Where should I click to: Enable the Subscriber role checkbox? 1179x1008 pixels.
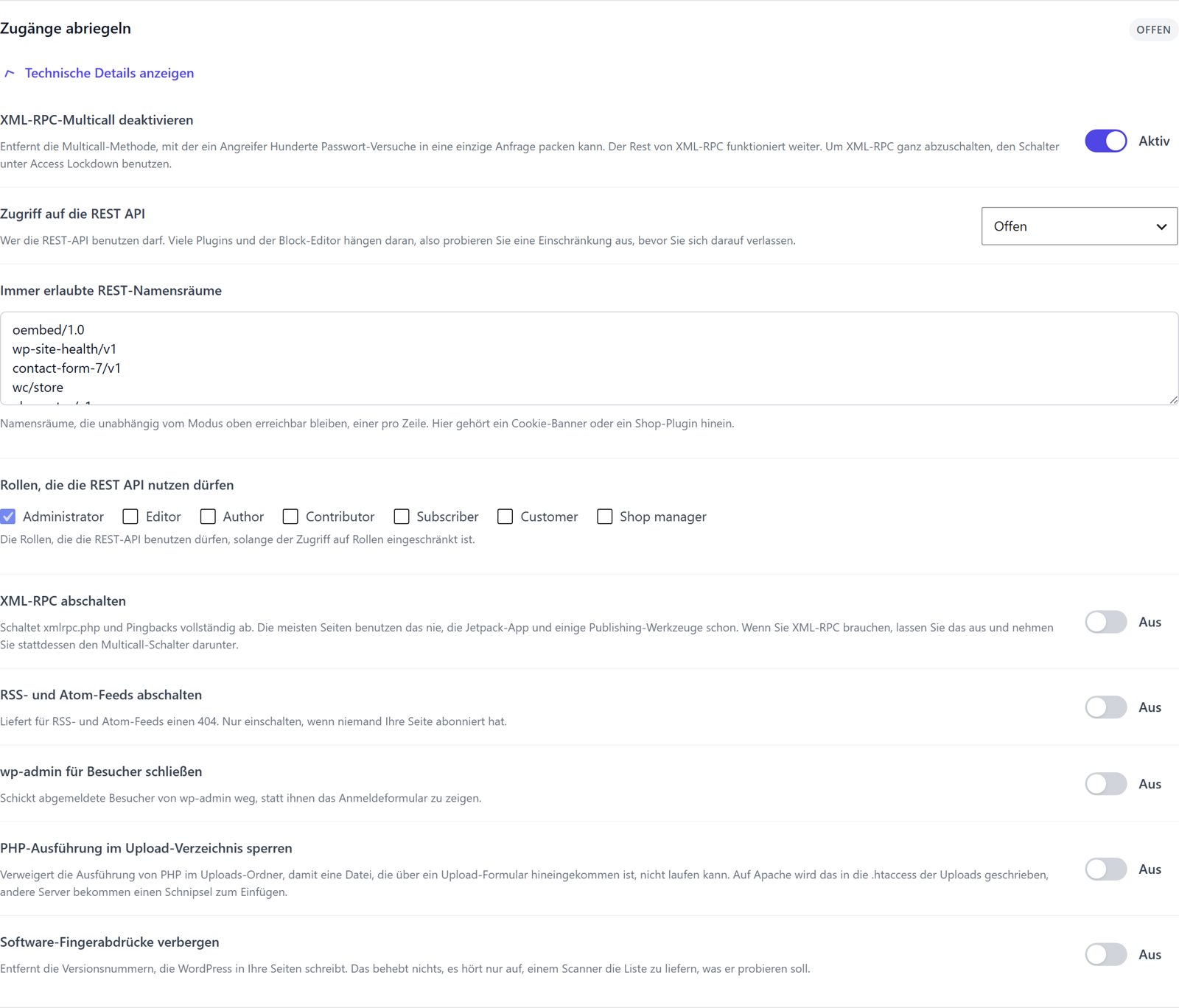pyautogui.click(x=402, y=517)
